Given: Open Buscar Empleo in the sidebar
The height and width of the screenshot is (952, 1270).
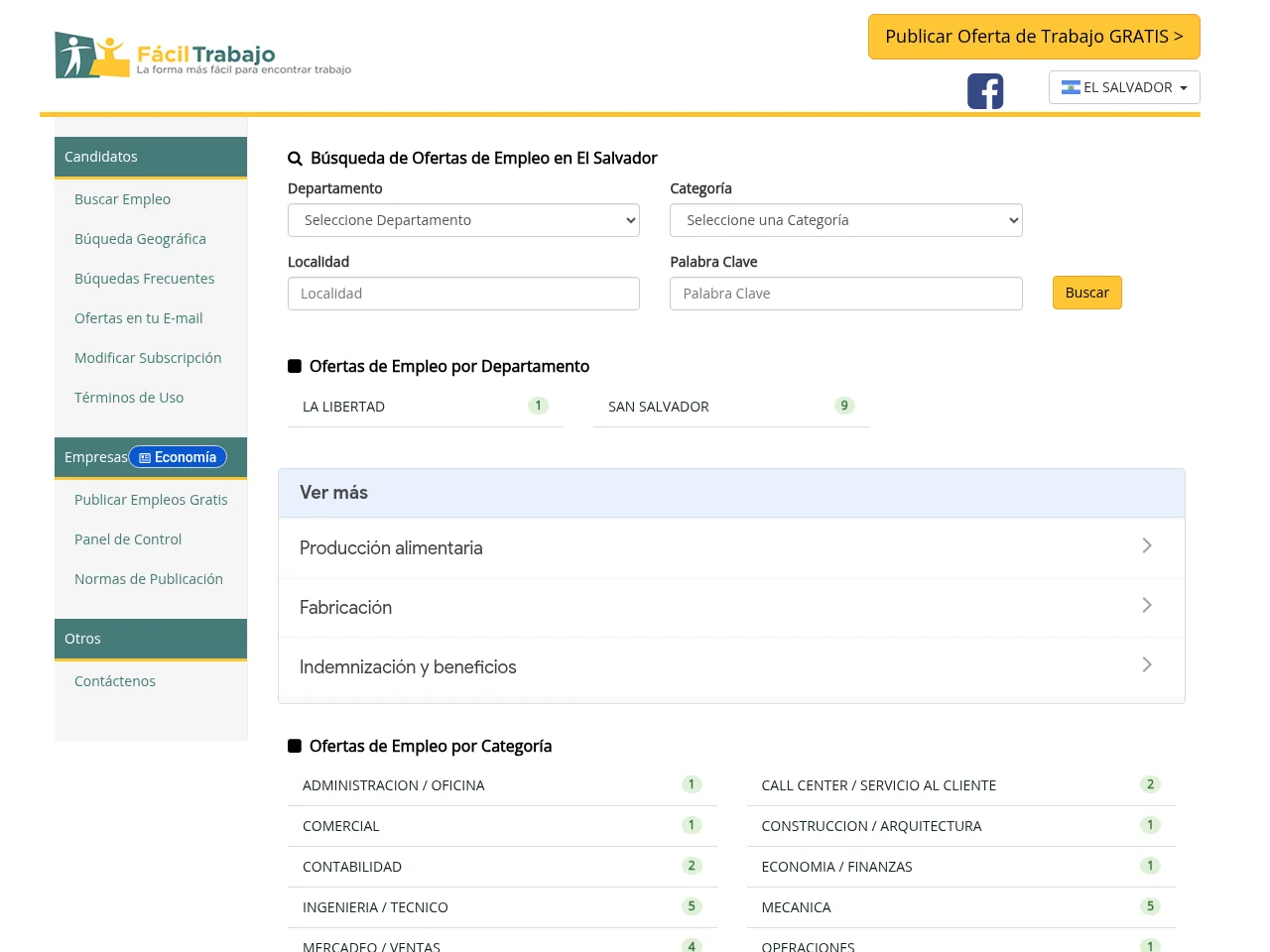Looking at the screenshot, I should [122, 199].
